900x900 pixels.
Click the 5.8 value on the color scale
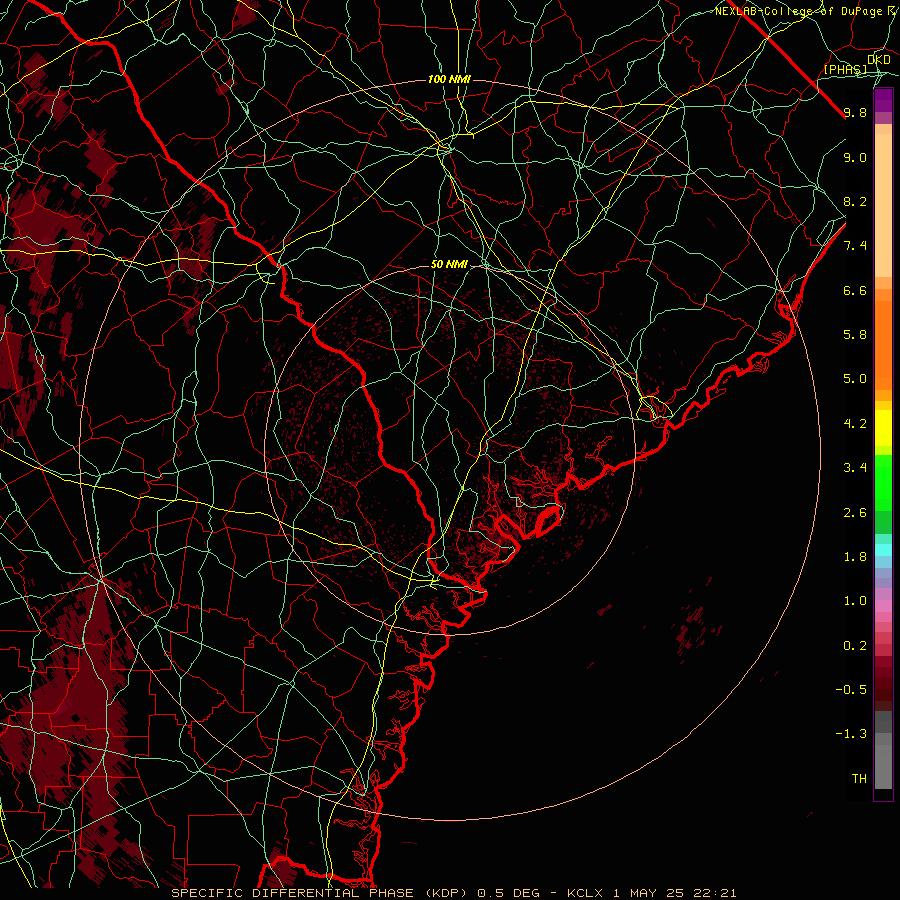[855, 335]
